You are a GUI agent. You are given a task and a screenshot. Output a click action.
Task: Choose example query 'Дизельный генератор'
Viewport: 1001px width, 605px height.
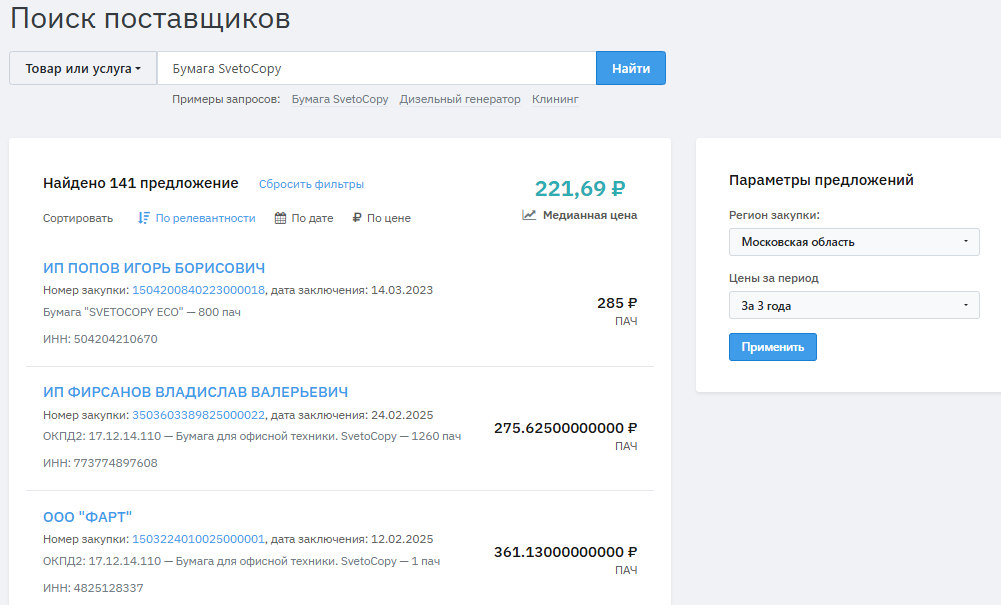click(x=460, y=100)
